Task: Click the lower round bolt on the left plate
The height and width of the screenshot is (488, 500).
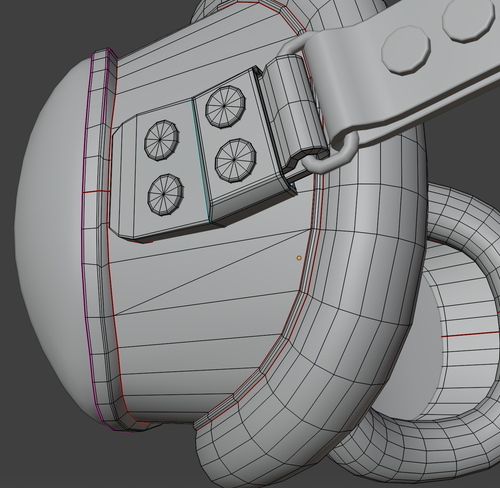Action: tap(166, 195)
